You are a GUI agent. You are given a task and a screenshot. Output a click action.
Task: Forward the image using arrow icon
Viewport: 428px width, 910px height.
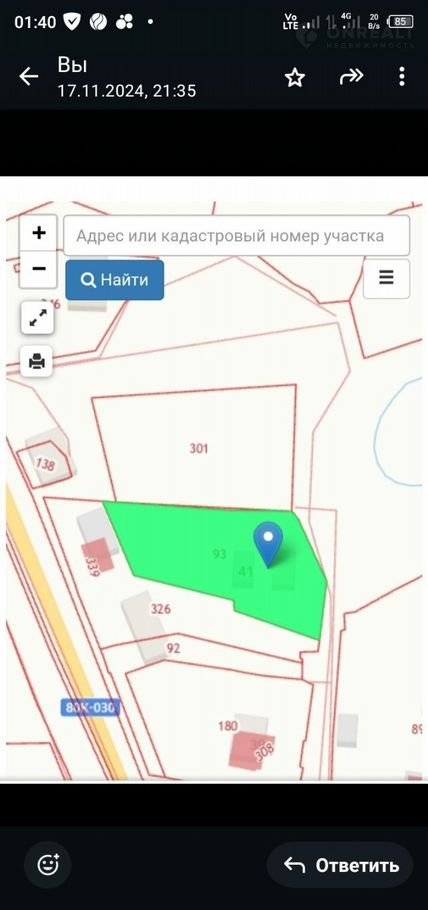click(x=351, y=77)
